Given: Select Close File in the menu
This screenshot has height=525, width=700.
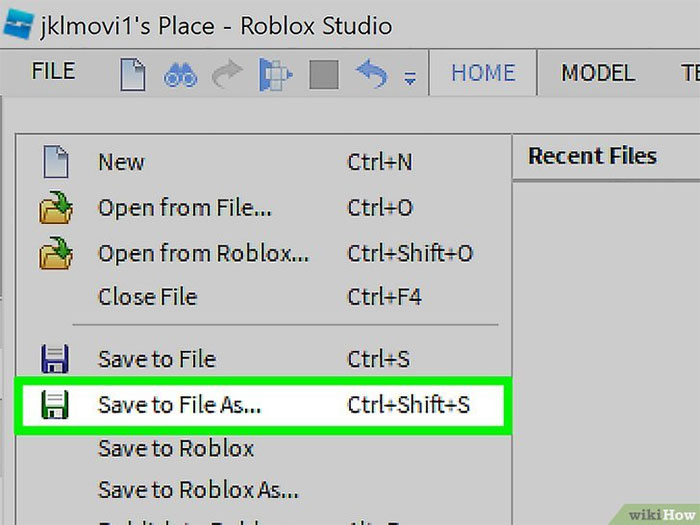Looking at the screenshot, I should tap(147, 297).
